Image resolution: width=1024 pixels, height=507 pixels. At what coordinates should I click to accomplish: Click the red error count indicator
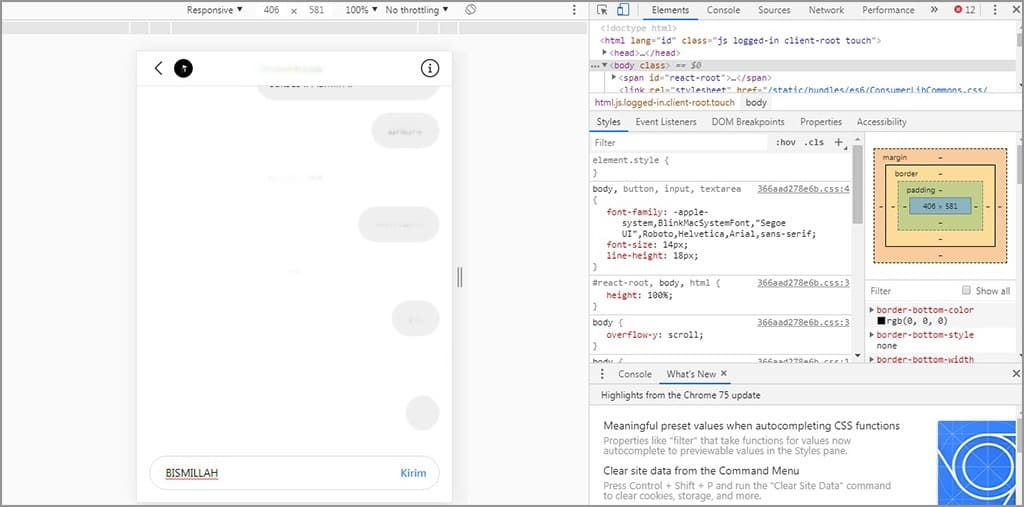pyautogui.click(x=964, y=10)
